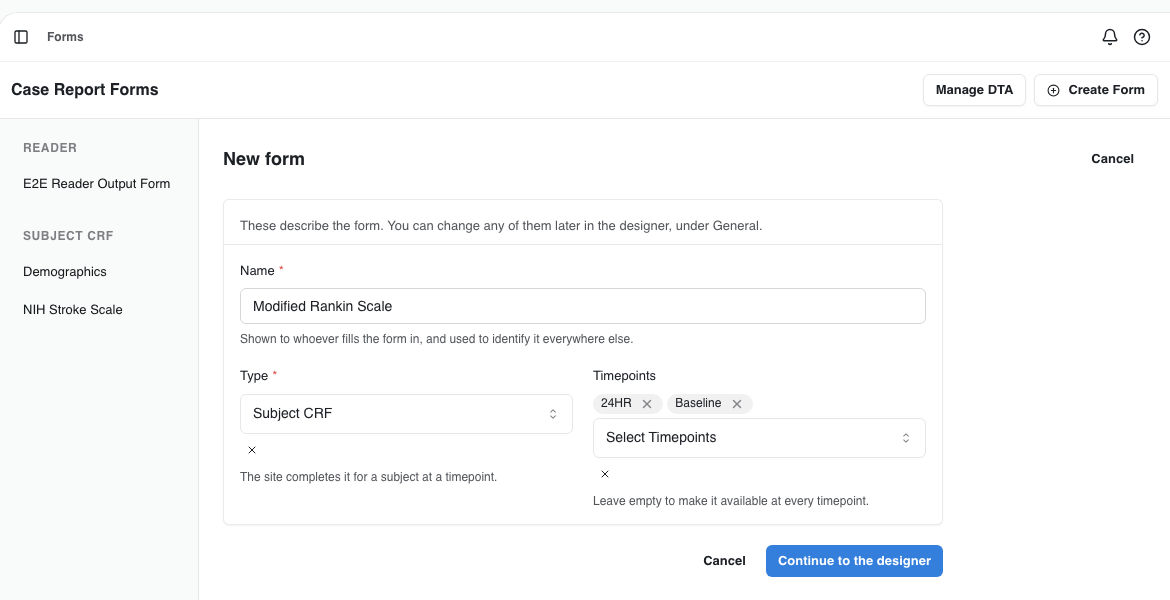
Task: Click Create Form button
Action: click(1095, 90)
